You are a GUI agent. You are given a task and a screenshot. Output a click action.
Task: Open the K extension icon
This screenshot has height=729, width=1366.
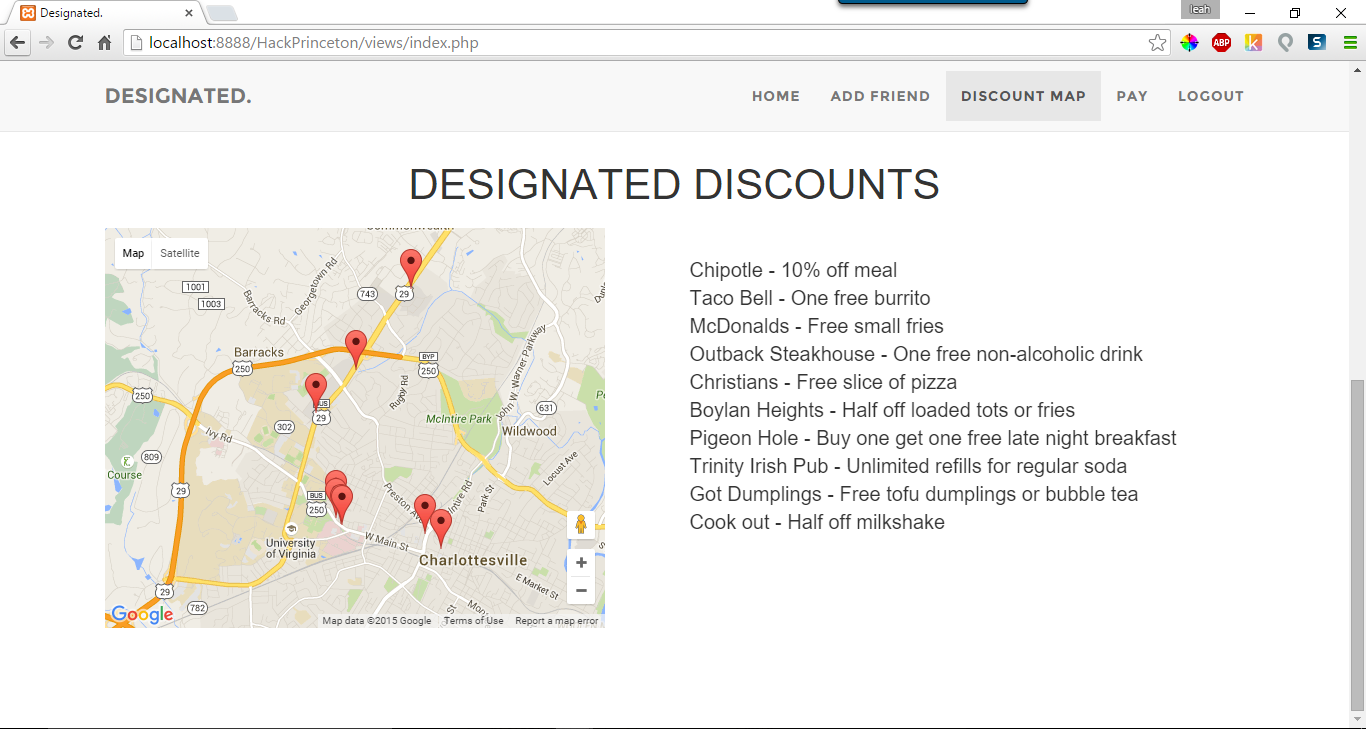click(1253, 43)
